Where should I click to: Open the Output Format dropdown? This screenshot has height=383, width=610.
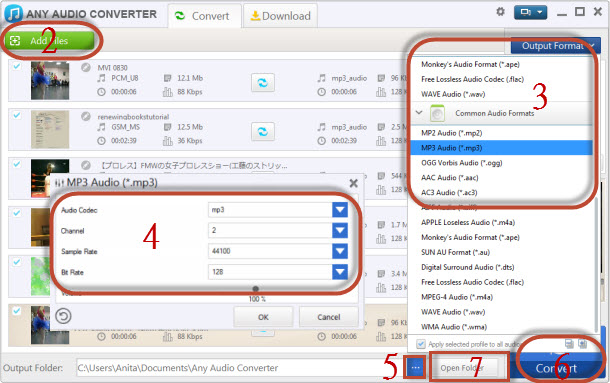[x=555, y=46]
